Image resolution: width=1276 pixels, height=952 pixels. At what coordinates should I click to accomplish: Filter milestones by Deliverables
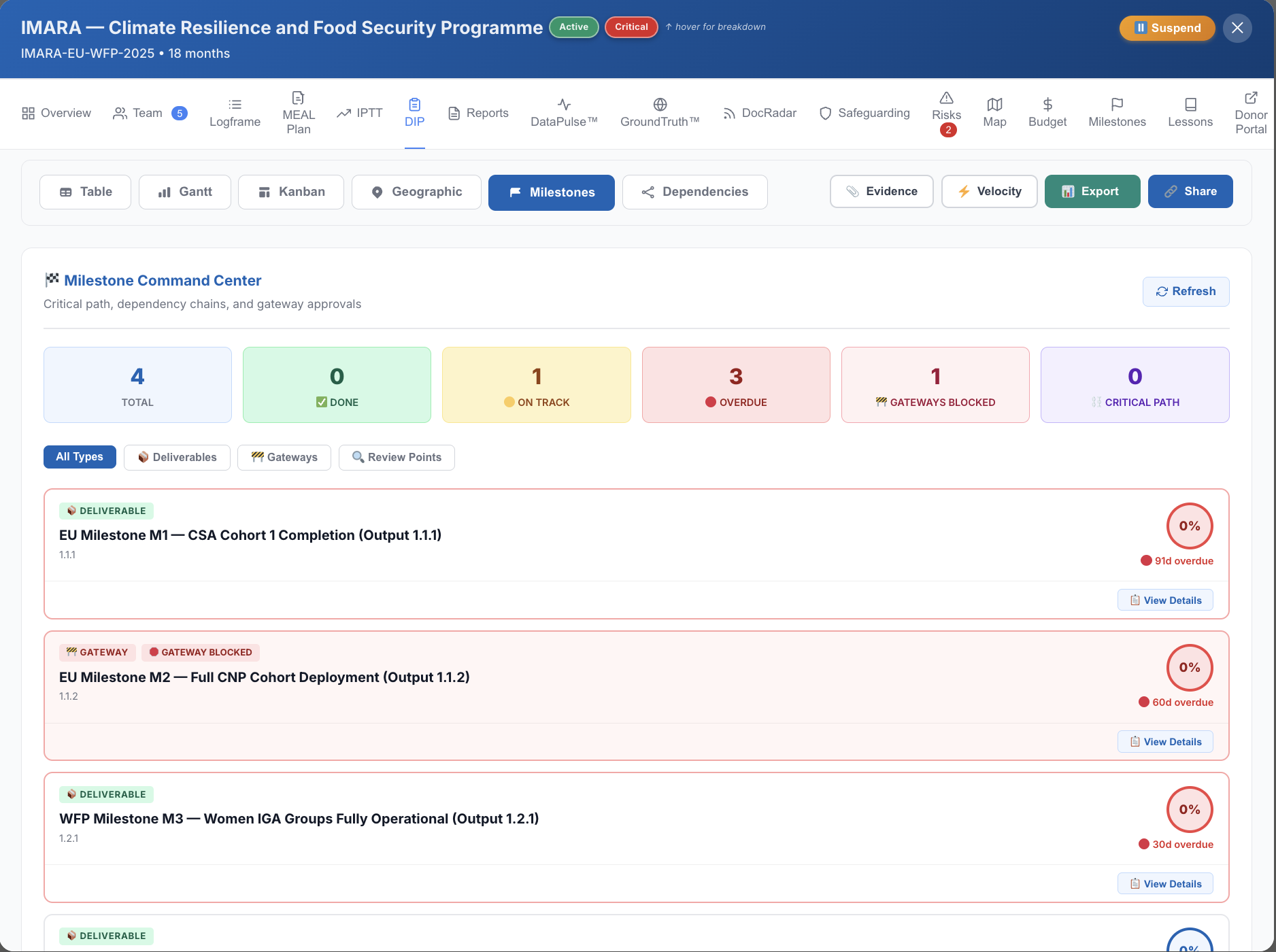point(177,457)
